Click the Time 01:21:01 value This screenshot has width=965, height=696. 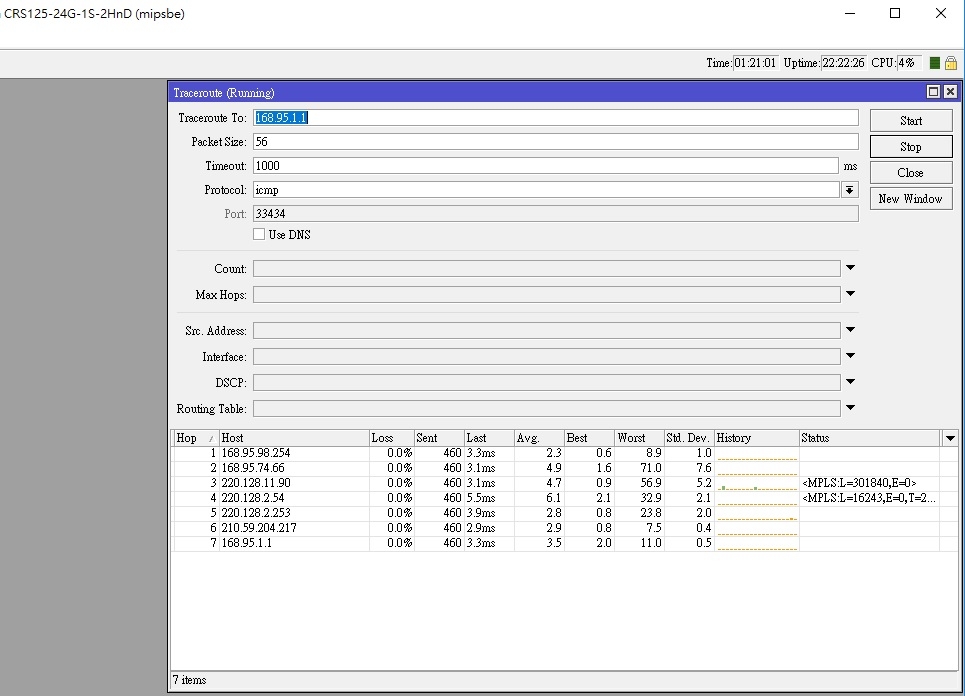point(755,63)
